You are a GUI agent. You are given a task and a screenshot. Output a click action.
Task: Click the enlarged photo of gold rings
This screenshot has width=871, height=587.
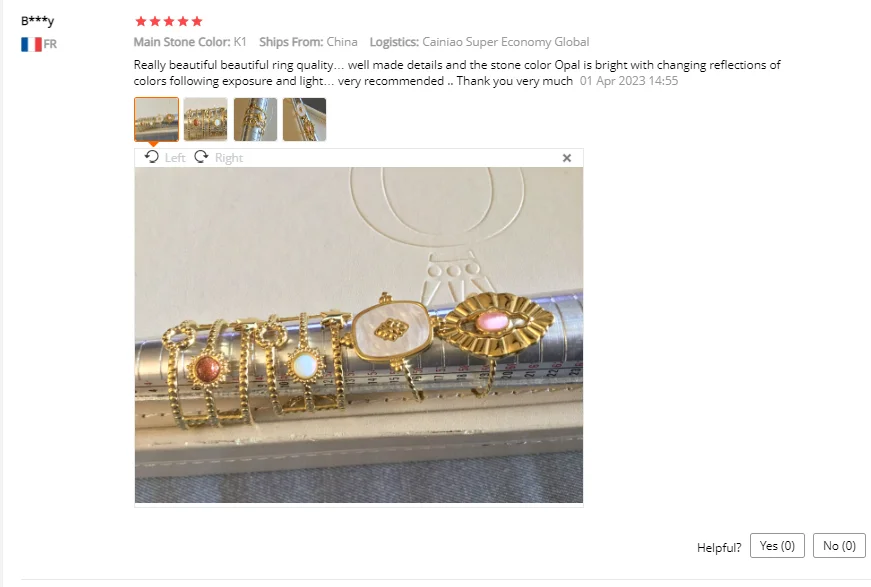[359, 335]
